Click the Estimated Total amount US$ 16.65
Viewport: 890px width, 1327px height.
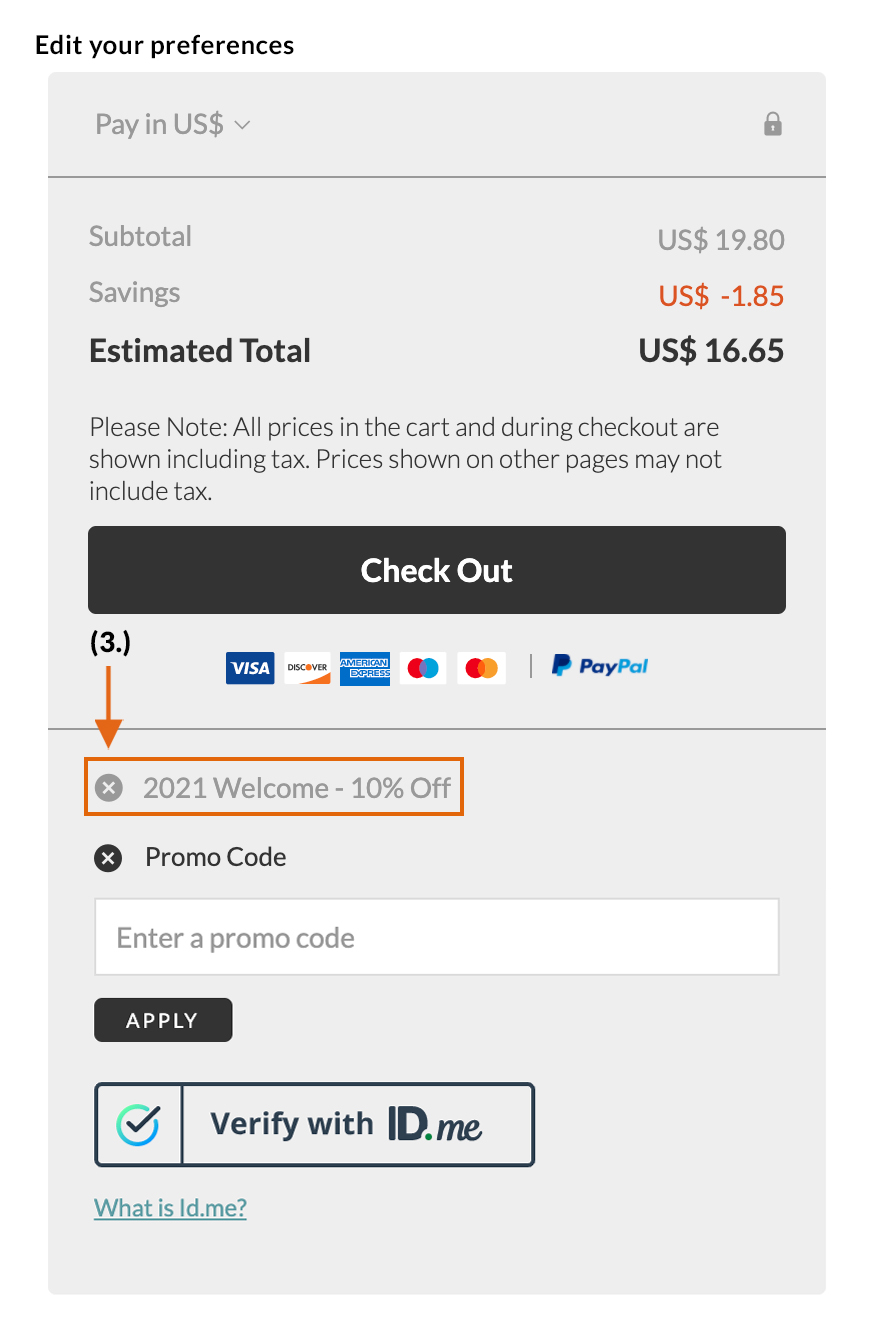pyautogui.click(x=711, y=351)
